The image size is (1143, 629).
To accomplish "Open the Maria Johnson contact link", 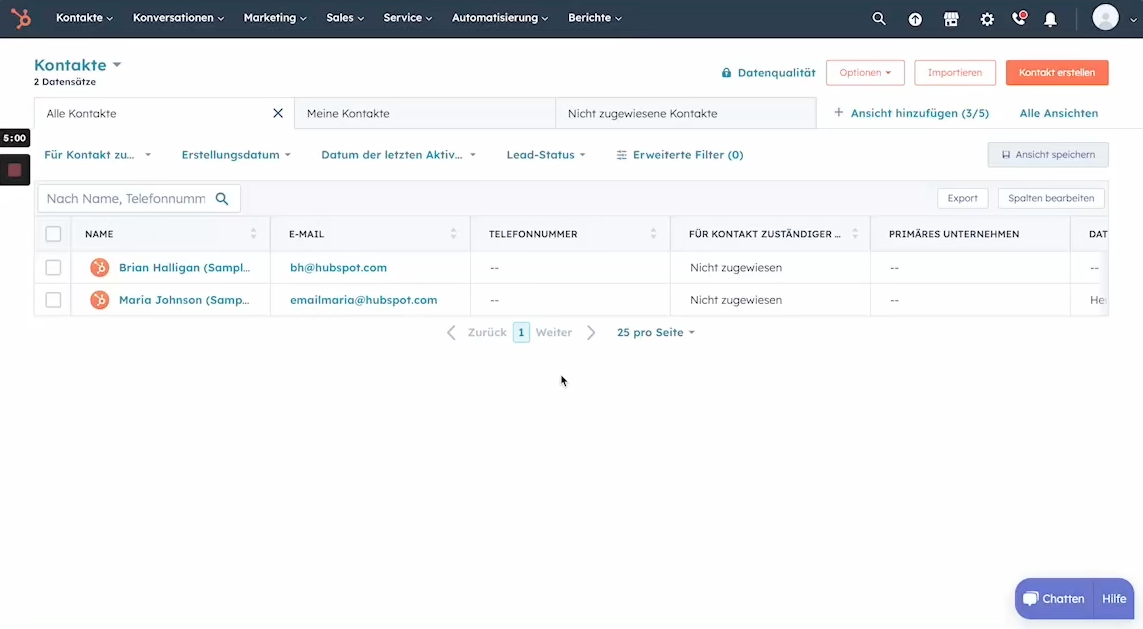I will (x=184, y=300).
